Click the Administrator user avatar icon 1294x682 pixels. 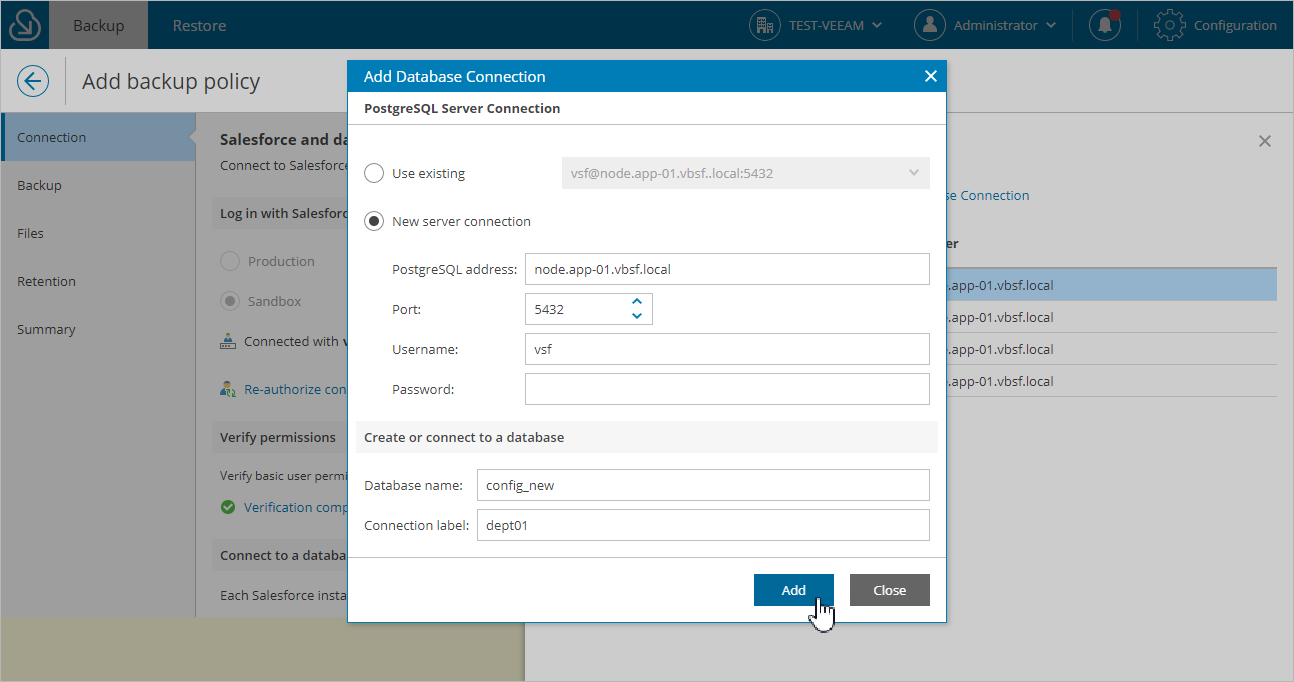click(930, 25)
